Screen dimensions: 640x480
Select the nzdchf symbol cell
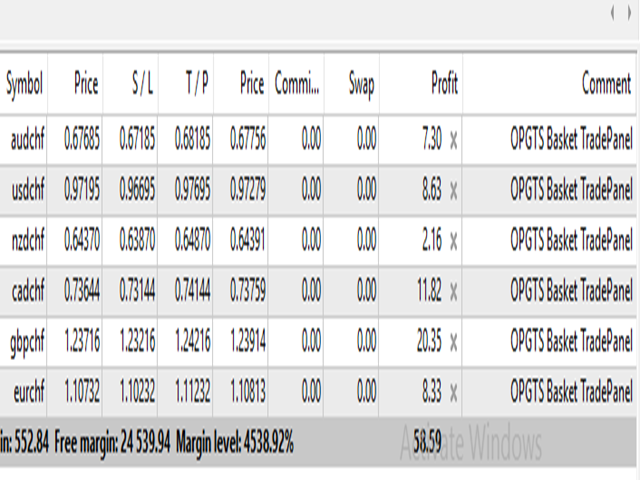click(x=28, y=240)
